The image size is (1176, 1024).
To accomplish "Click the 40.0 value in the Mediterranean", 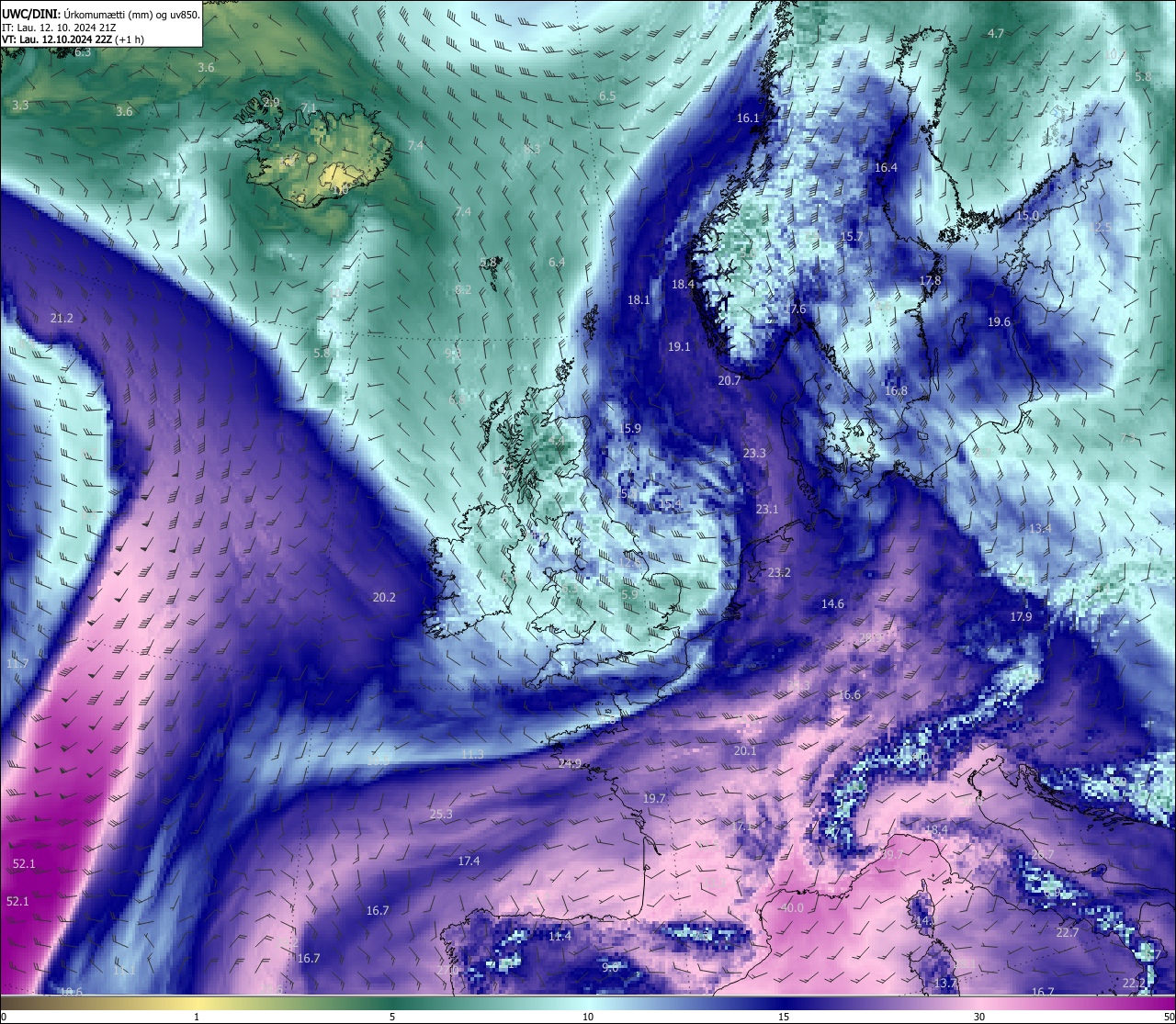I will click(x=791, y=907).
